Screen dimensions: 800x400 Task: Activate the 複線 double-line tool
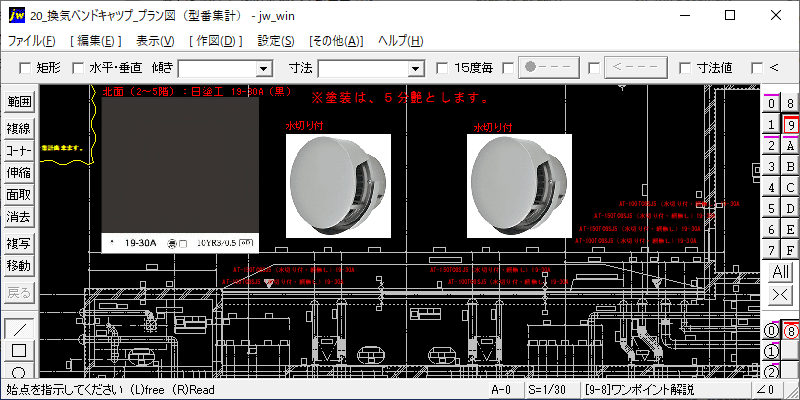(19, 129)
